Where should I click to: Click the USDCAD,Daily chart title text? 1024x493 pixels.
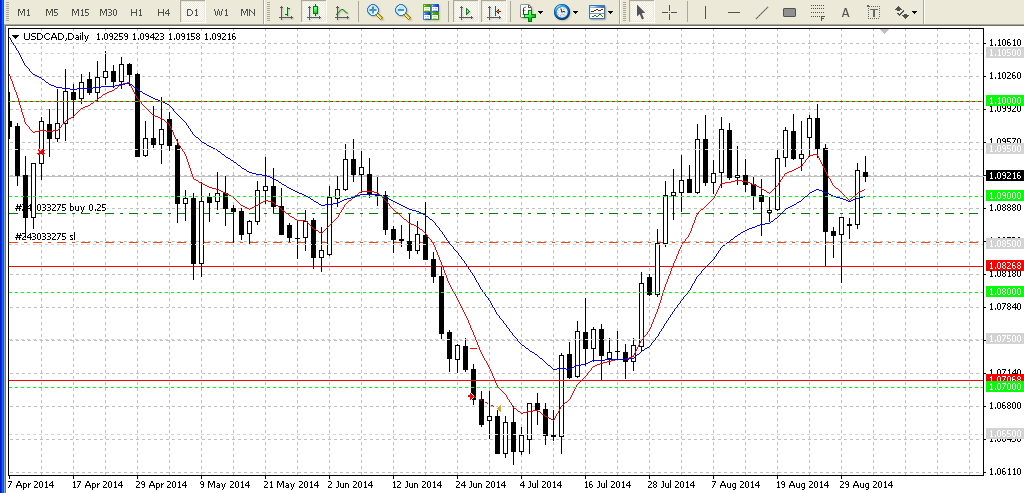click(56, 37)
